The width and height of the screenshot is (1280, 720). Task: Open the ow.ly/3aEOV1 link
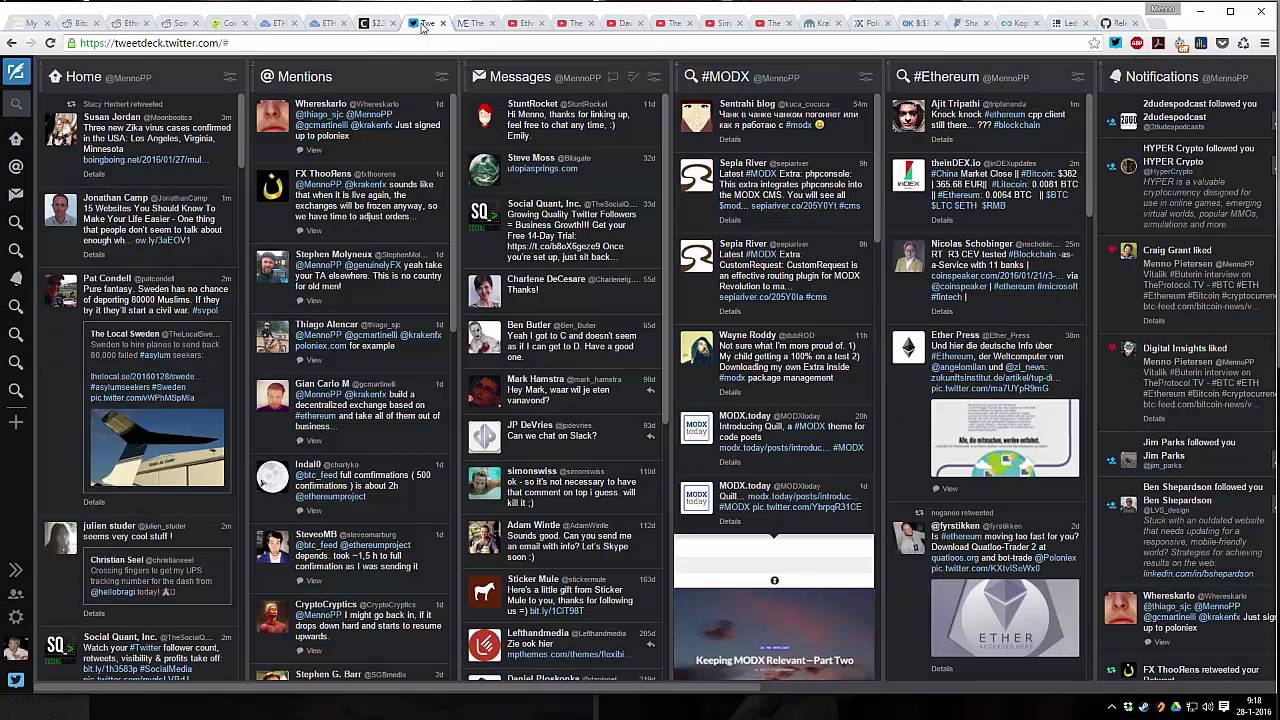coord(162,240)
